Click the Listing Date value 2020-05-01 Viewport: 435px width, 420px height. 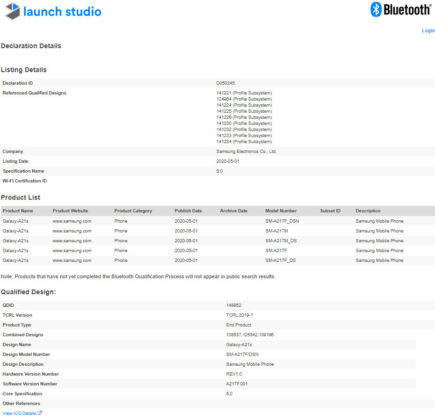coord(228,161)
